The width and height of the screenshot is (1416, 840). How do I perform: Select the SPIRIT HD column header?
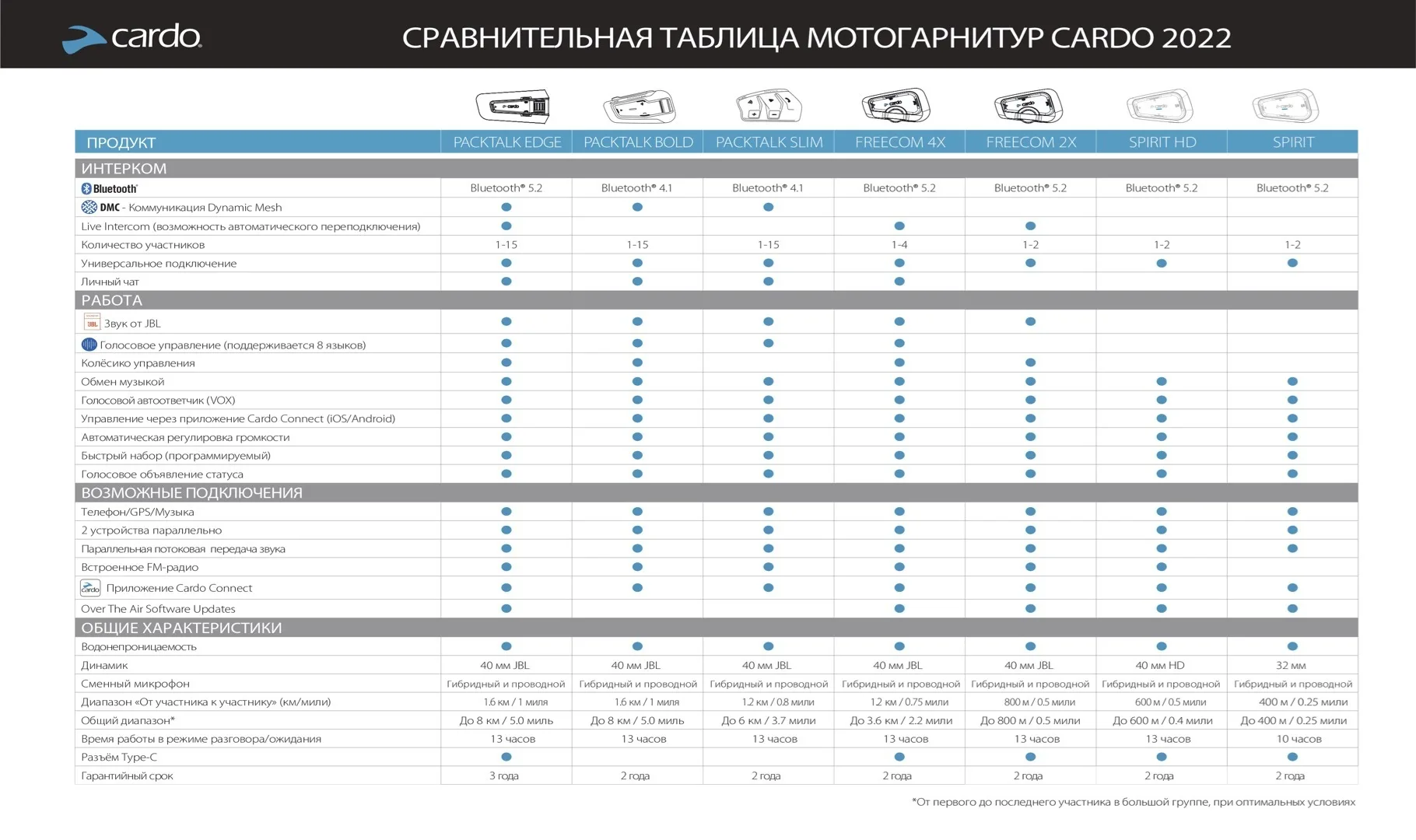pyautogui.click(x=1162, y=142)
